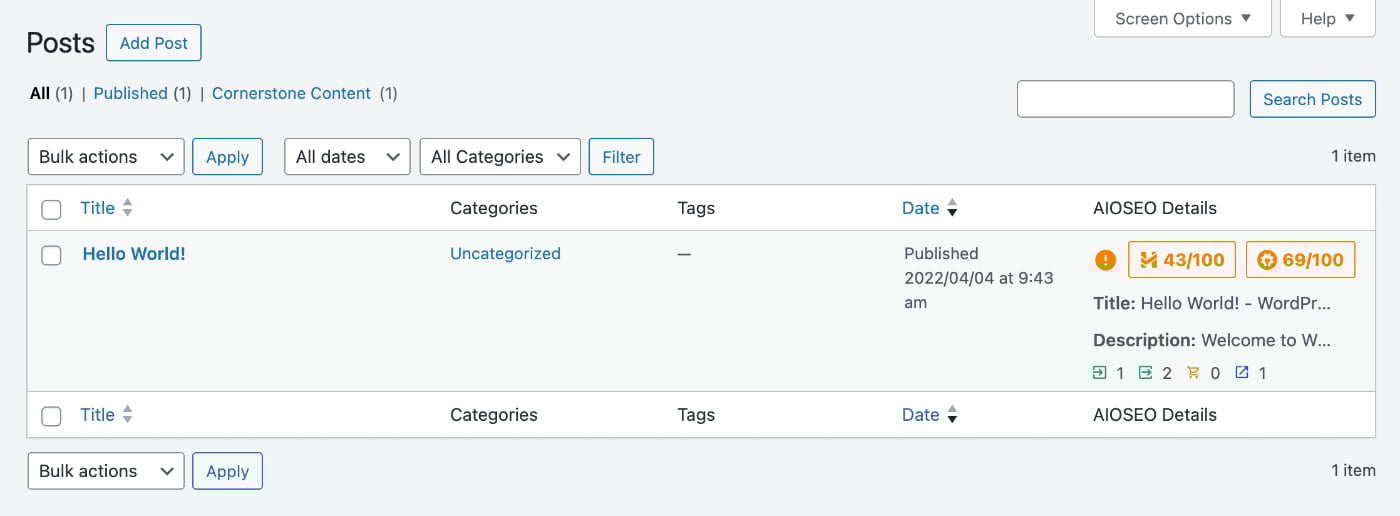Click AIOSEO Details label in footer row
1400x516 pixels.
click(1155, 415)
